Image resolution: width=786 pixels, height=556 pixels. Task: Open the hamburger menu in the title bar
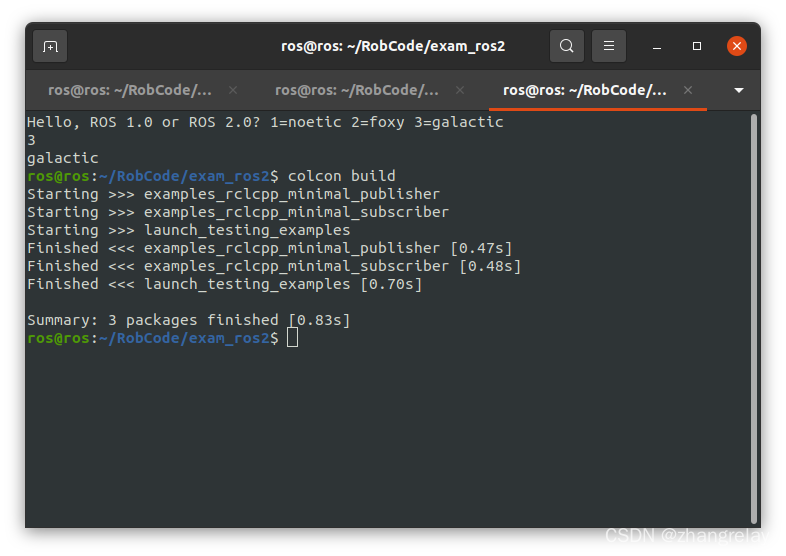point(609,46)
